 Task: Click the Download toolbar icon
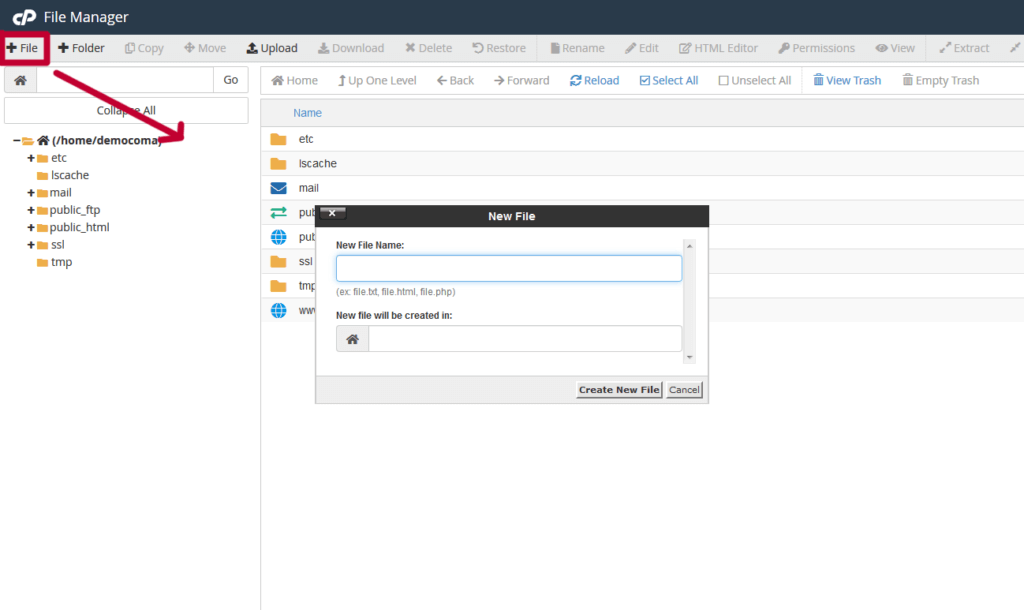pyautogui.click(x=350, y=47)
